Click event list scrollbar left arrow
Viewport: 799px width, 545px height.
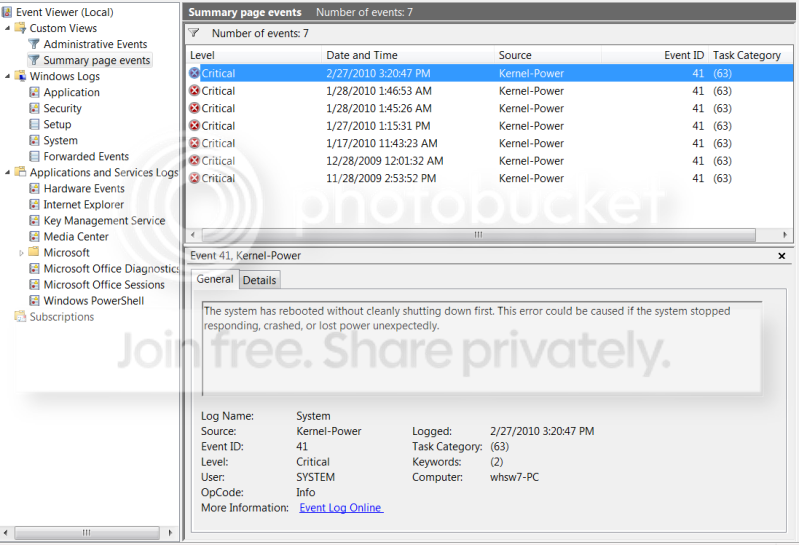coord(193,235)
